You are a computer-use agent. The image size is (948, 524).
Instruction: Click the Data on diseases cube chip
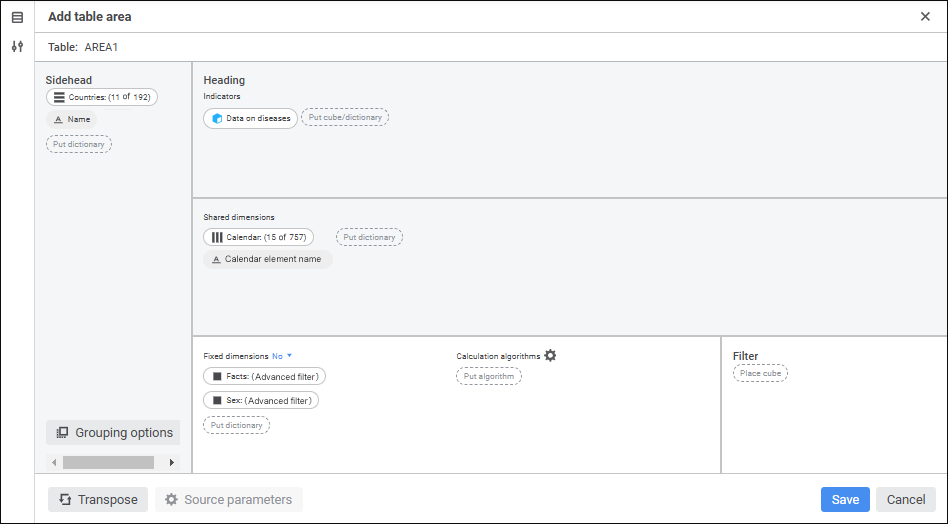coord(250,118)
